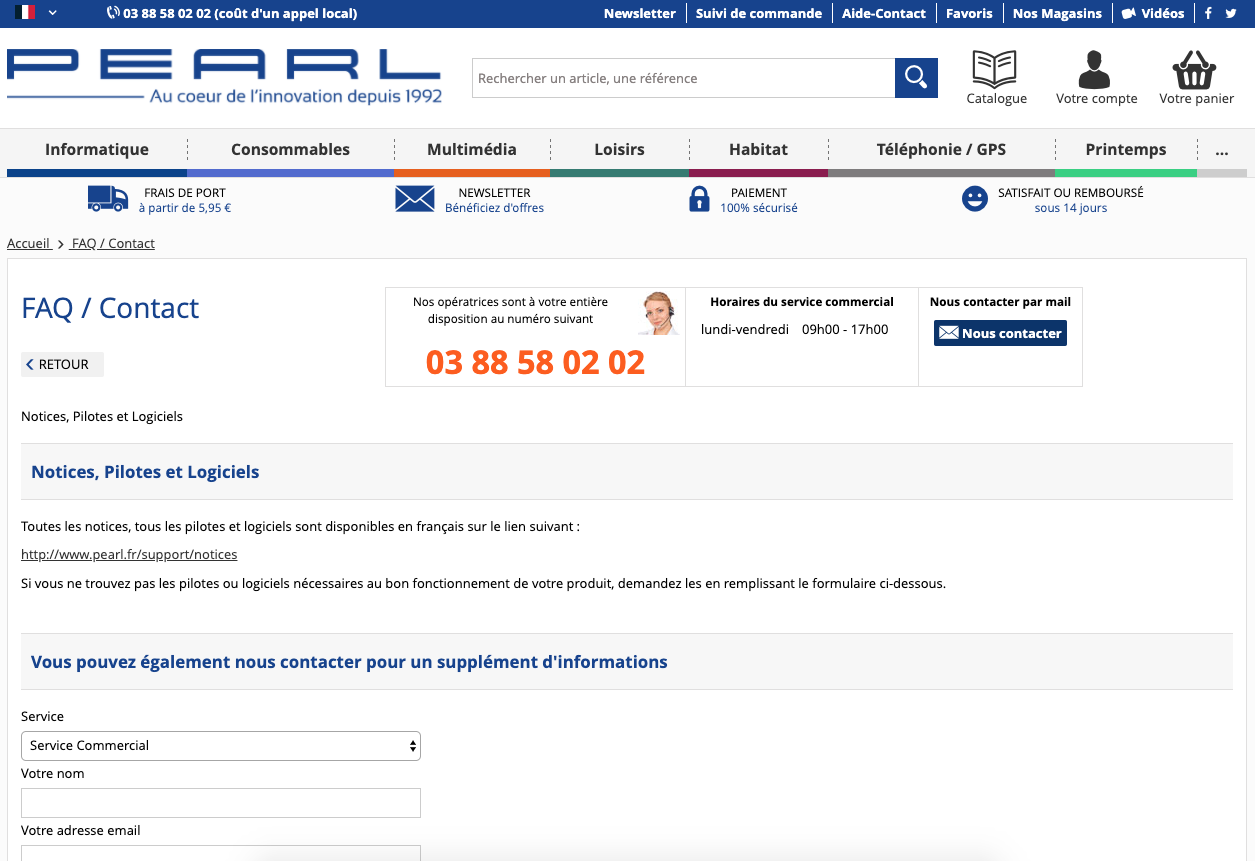Viewport: 1255px width, 861px height.
Task: Expand the ellipsis navigation menu
Action: [1221, 150]
